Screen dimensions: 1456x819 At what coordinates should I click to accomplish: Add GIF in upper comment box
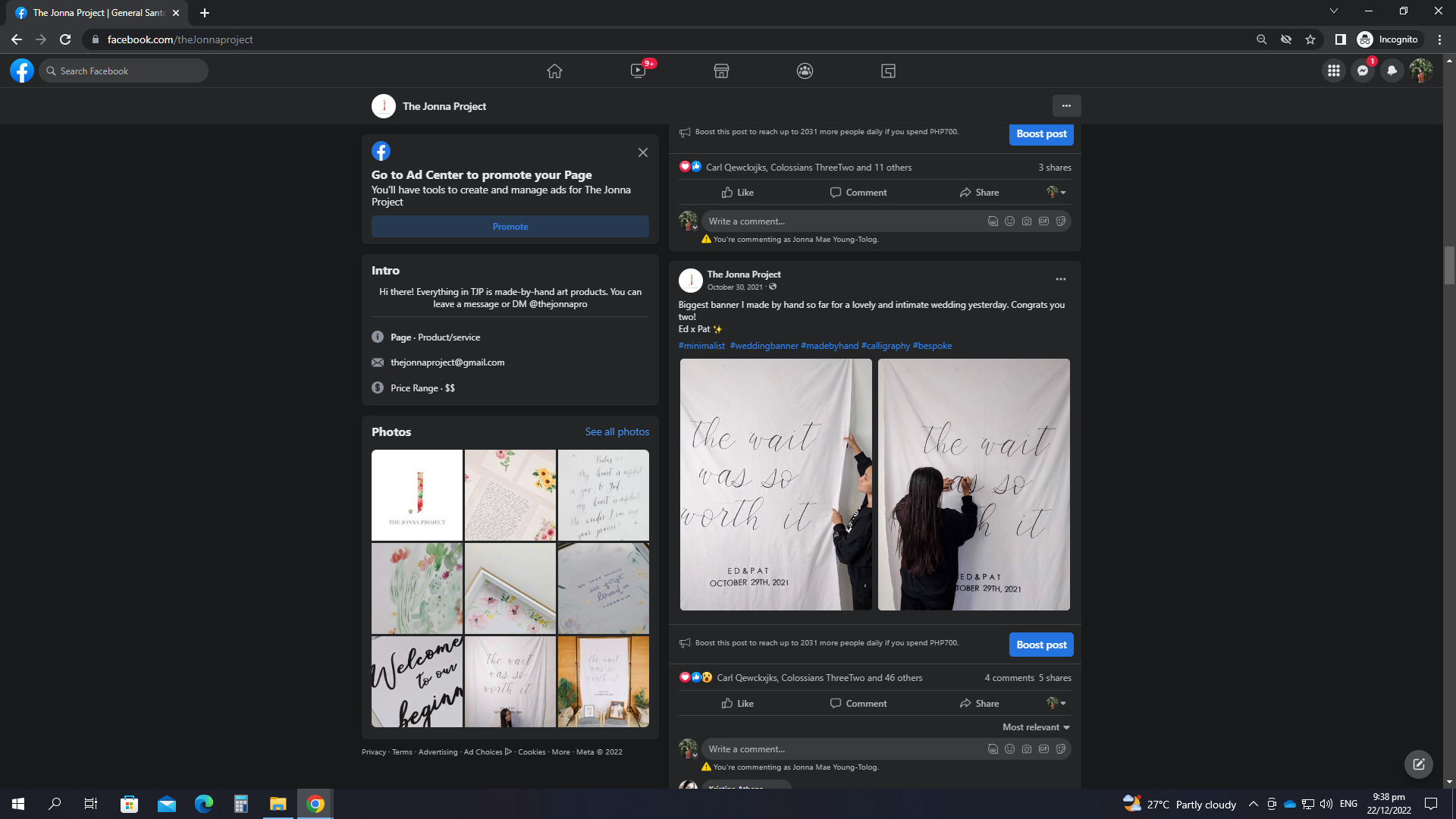tap(1043, 221)
